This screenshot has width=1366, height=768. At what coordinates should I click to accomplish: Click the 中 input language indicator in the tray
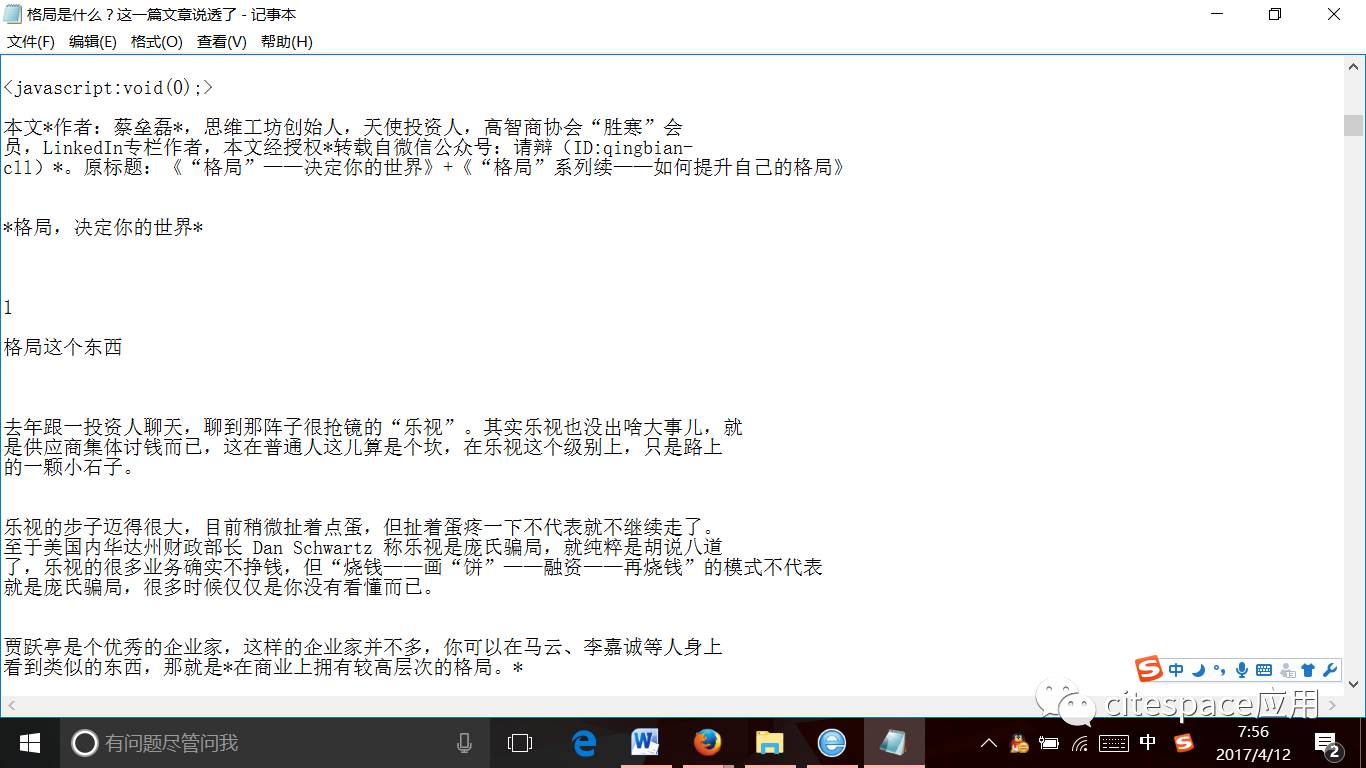click(1148, 742)
